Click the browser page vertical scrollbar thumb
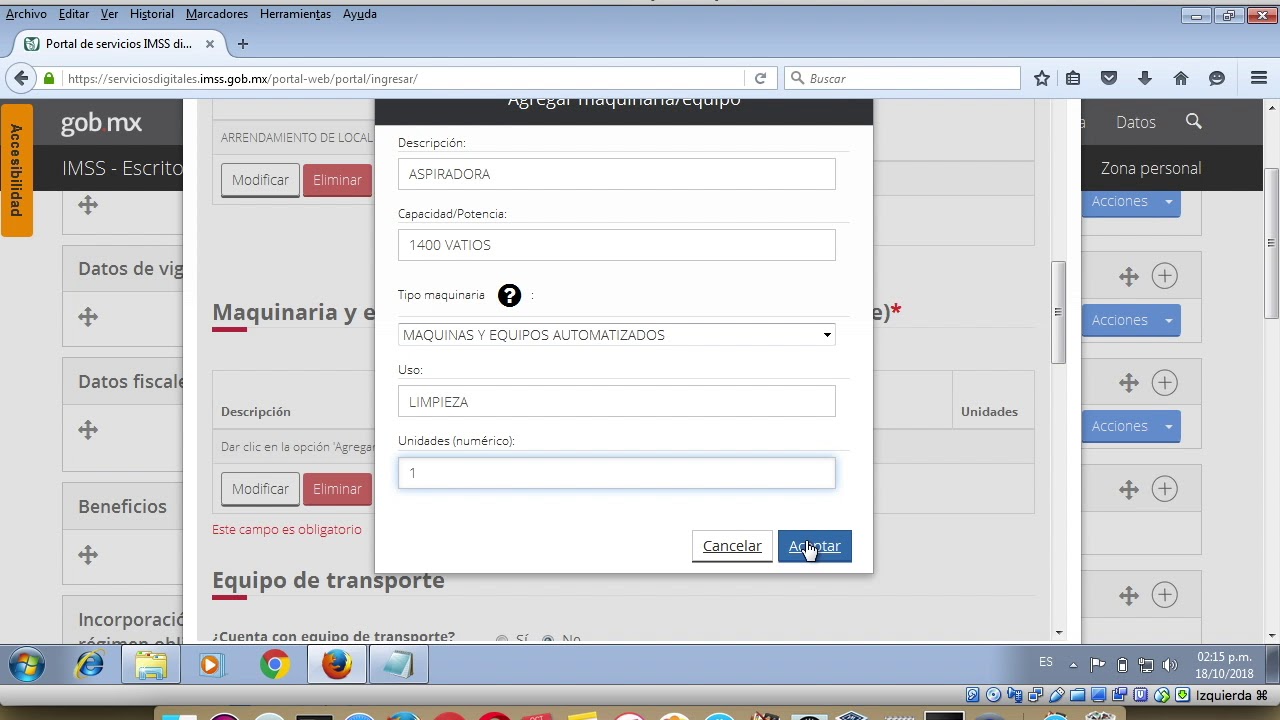 point(1271,243)
